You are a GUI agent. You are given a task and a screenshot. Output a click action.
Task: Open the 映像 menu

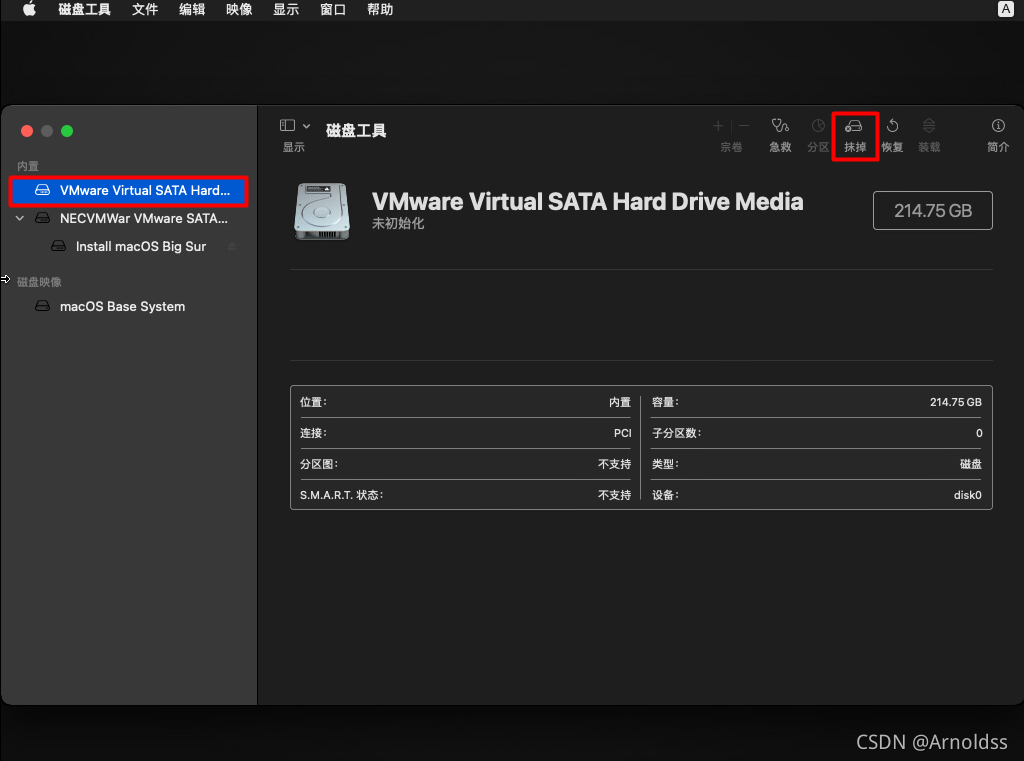coord(239,9)
